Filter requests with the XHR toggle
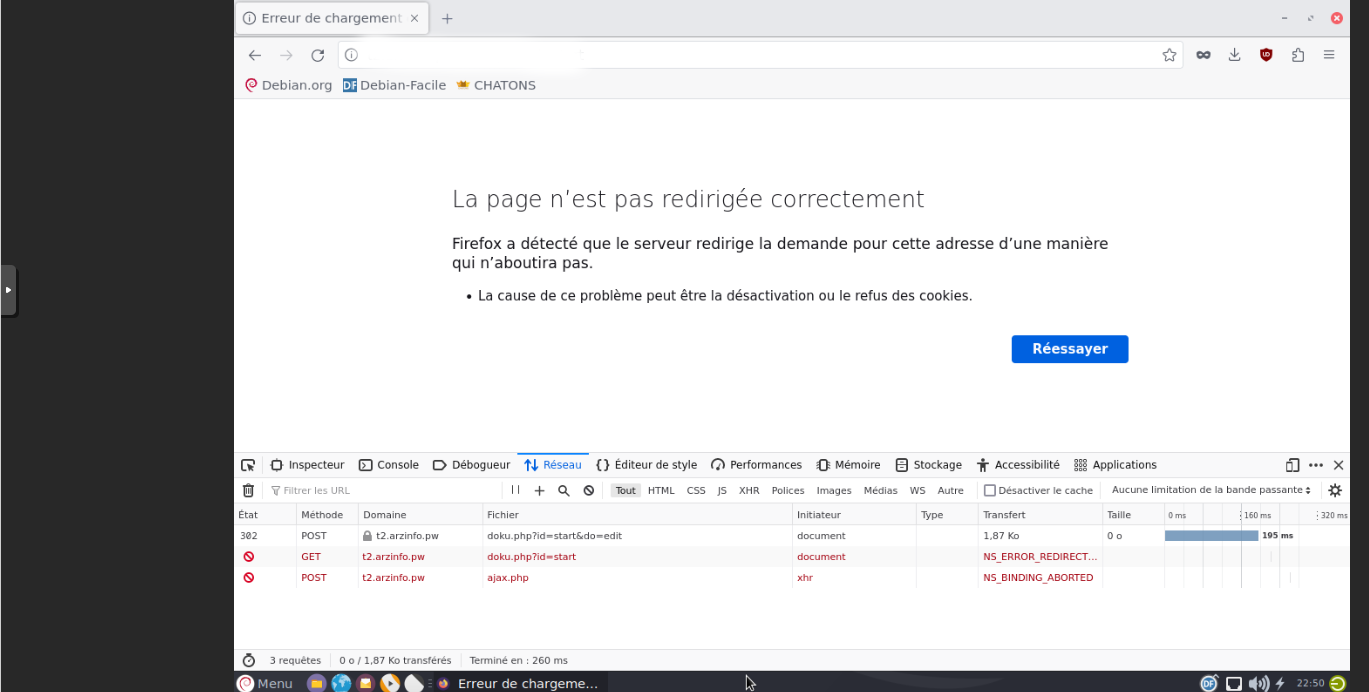The height and width of the screenshot is (692, 1369). [x=749, y=490]
